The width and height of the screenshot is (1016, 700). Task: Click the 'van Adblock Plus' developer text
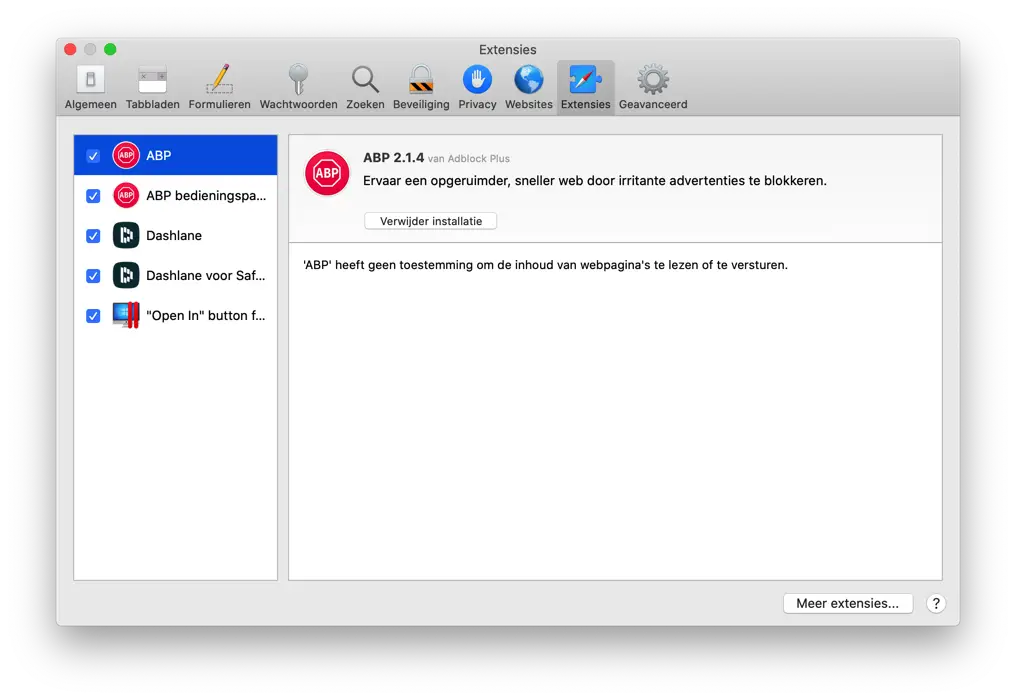(468, 159)
